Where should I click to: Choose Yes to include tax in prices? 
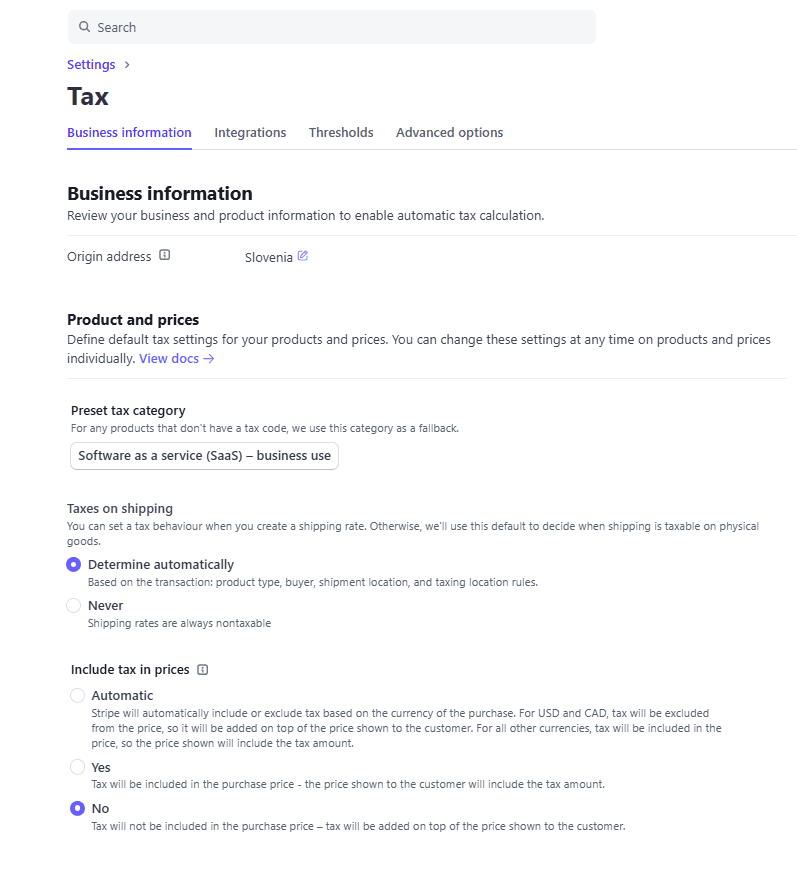tap(77, 767)
